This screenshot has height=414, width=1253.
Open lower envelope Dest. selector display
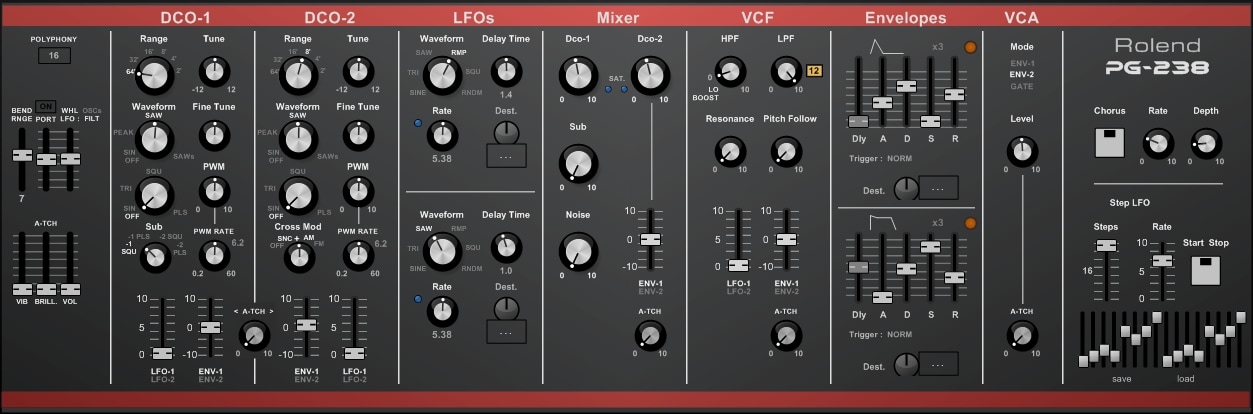[938, 365]
